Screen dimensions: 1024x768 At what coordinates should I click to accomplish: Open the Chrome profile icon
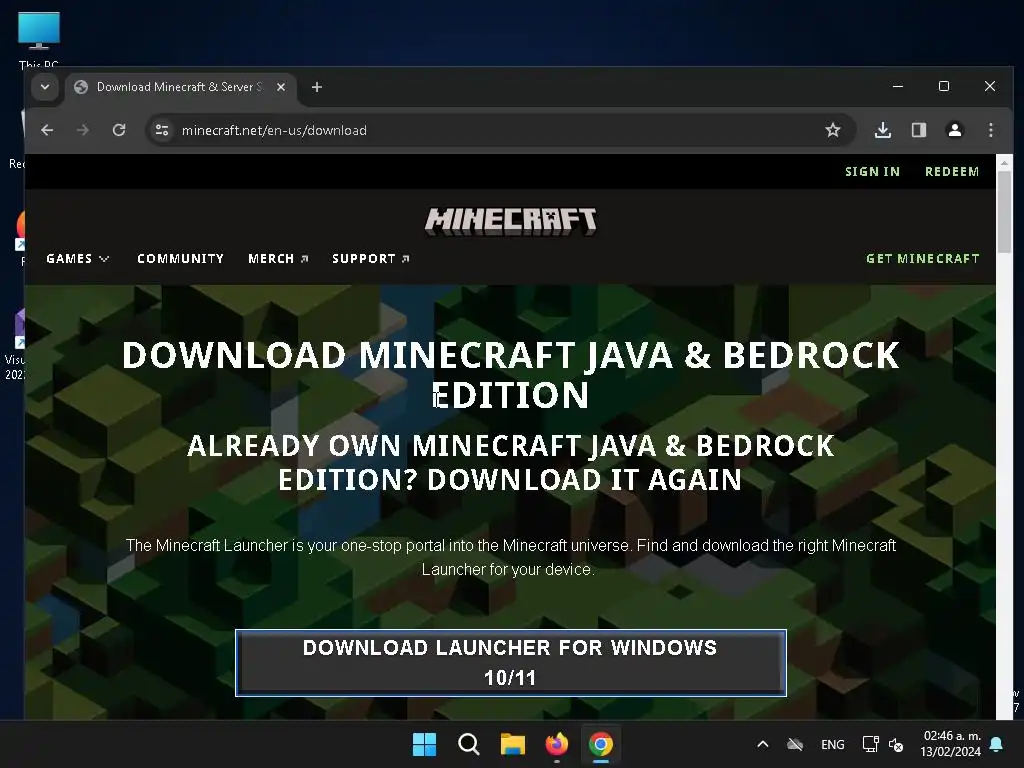[x=955, y=130]
